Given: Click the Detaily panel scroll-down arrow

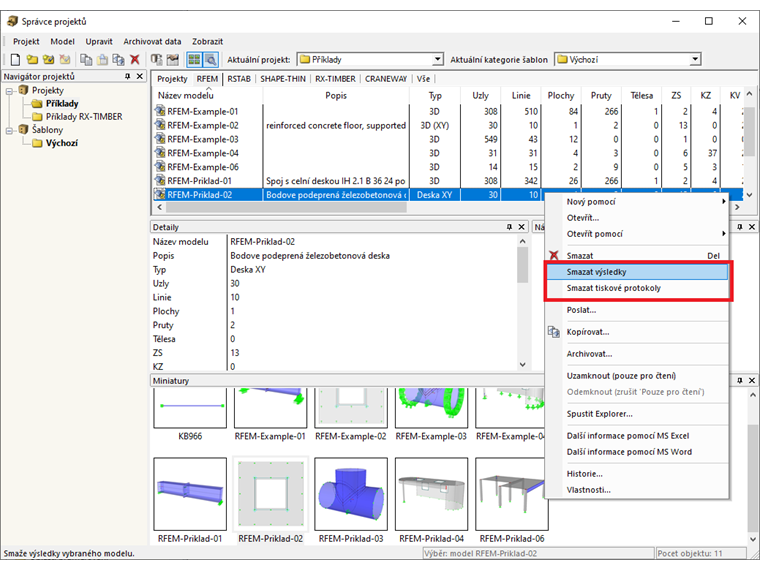Looking at the screenshot, I should (x=522, y=365).
